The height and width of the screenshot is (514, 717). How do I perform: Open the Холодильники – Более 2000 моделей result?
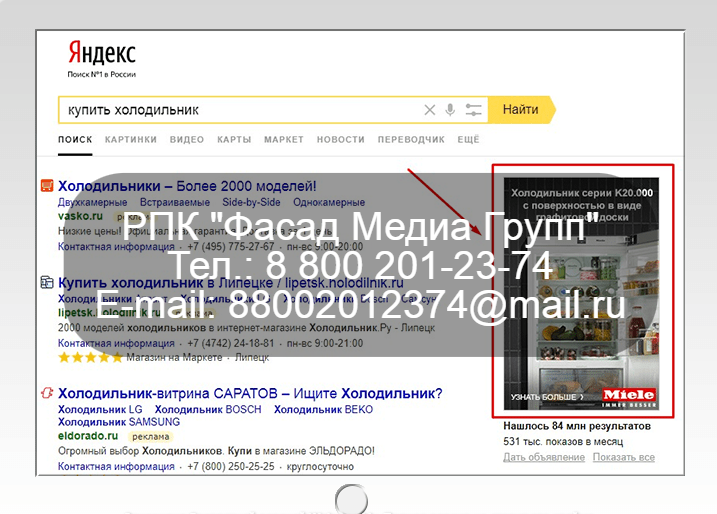pyautogui.click(x=187, y=186)
